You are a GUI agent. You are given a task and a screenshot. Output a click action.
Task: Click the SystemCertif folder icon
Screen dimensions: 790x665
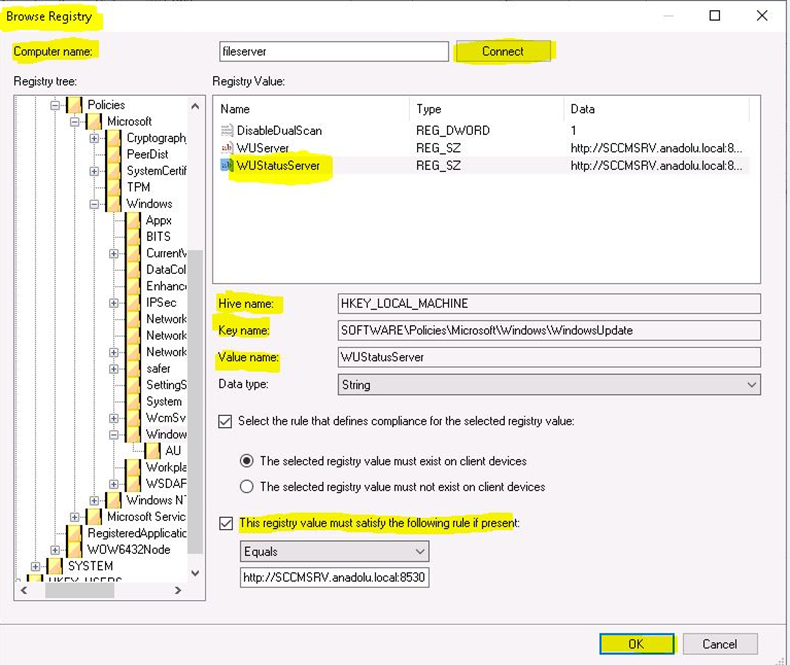(x=114, y=171)
